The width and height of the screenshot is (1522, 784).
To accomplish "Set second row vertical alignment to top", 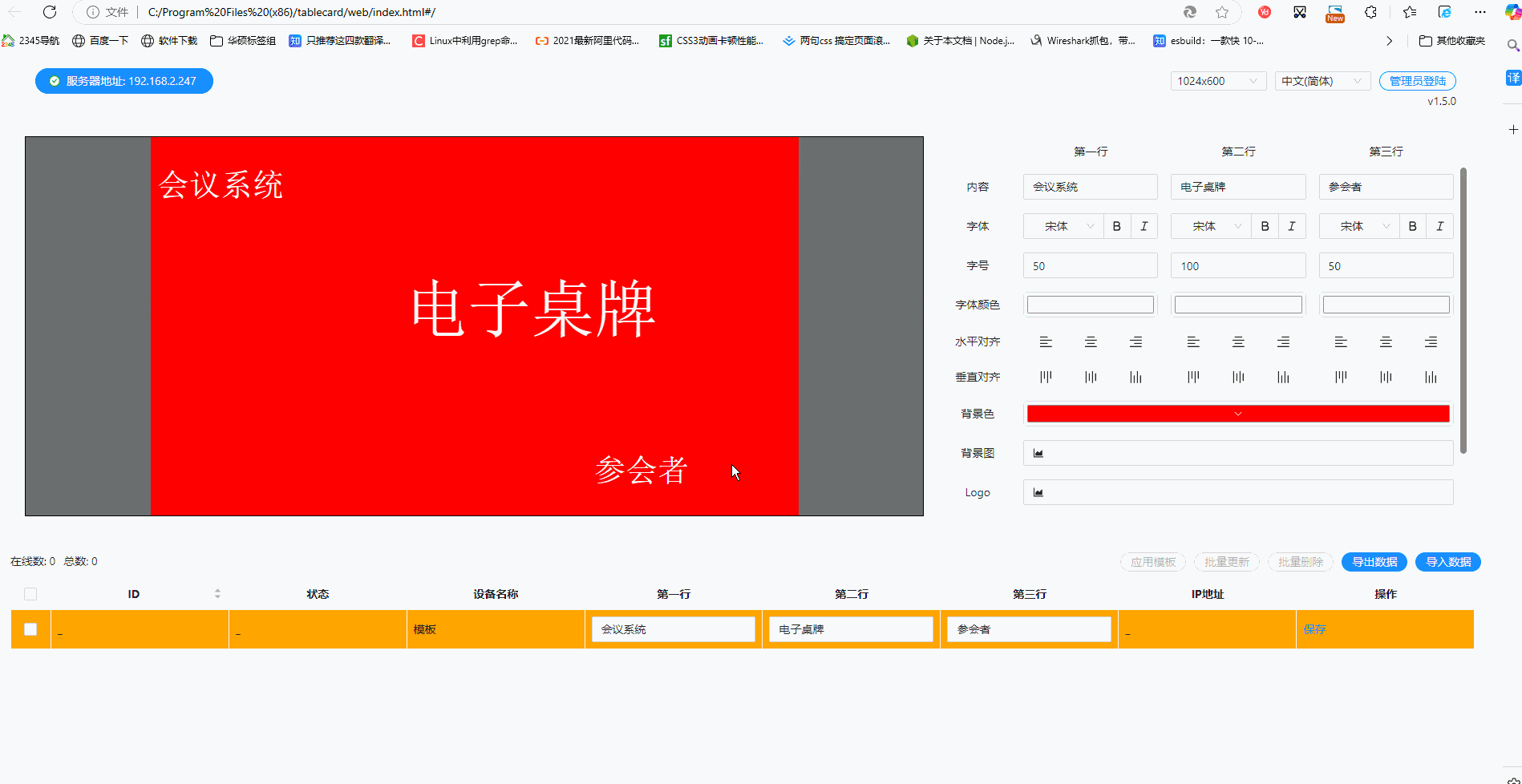I will click(1193, 377).
